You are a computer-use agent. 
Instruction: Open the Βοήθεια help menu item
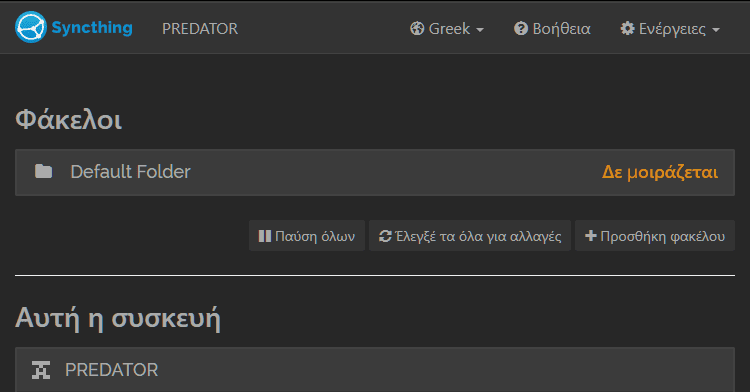pos(552,29)
